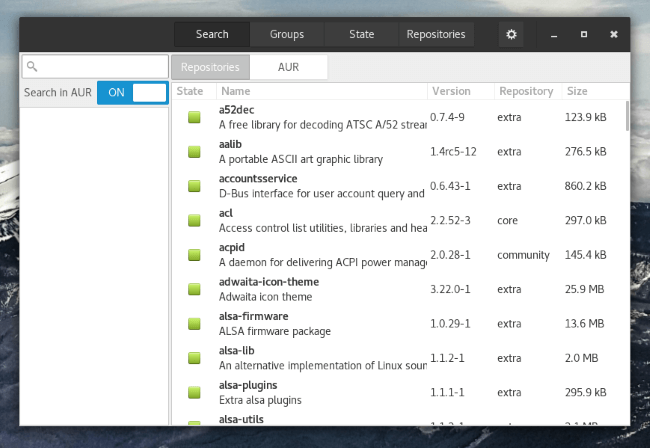
Task: Click the green state icon for a52dec
Action: 194,117
